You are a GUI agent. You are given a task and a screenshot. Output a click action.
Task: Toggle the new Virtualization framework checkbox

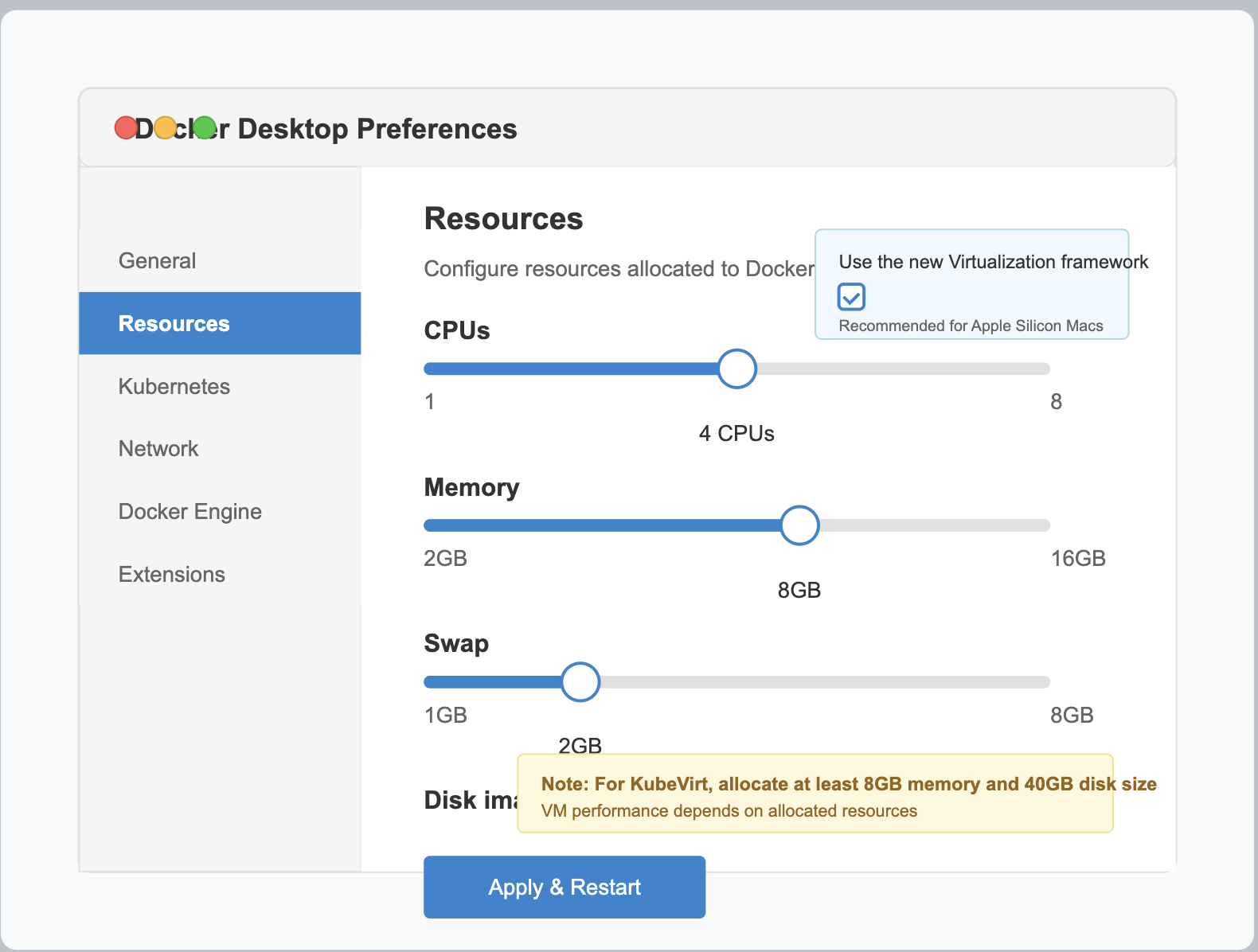[851, 297]
